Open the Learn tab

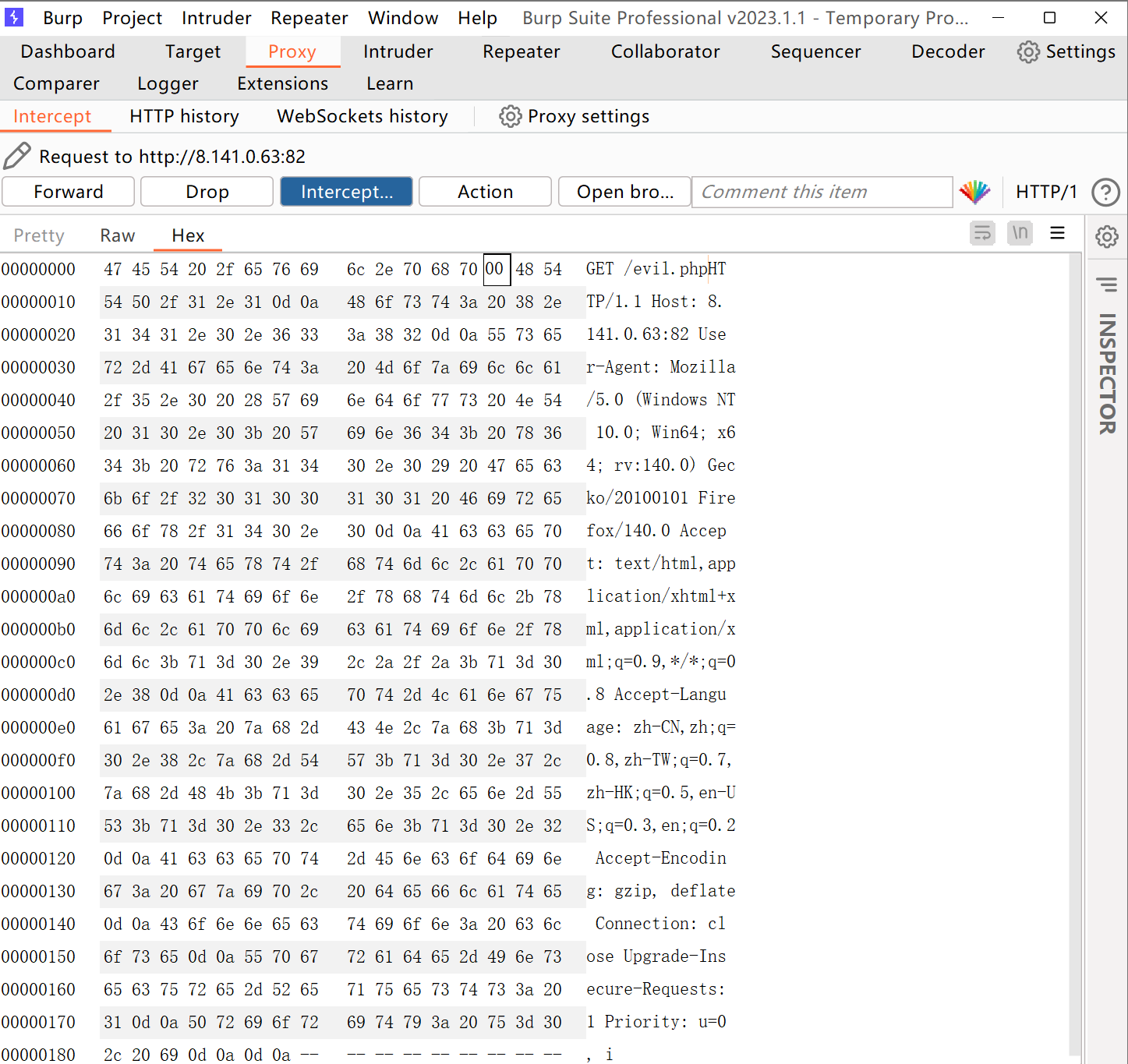(390, 83)
